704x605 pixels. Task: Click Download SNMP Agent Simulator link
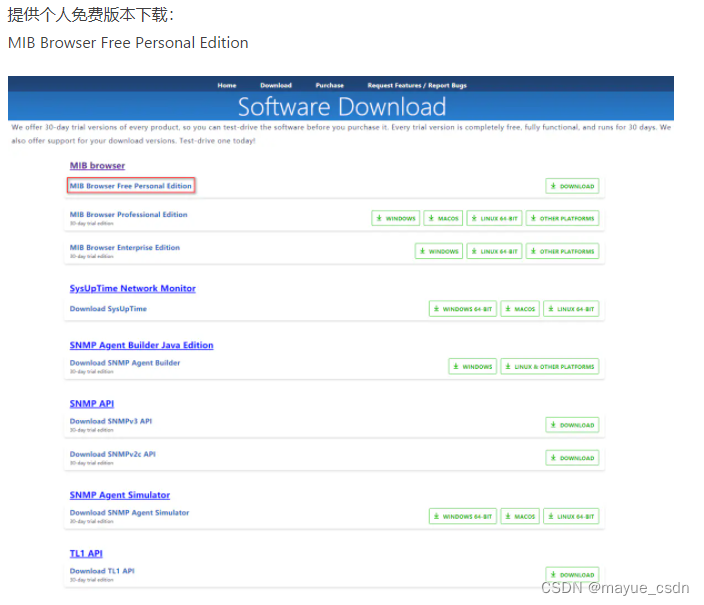coord(129,512)
